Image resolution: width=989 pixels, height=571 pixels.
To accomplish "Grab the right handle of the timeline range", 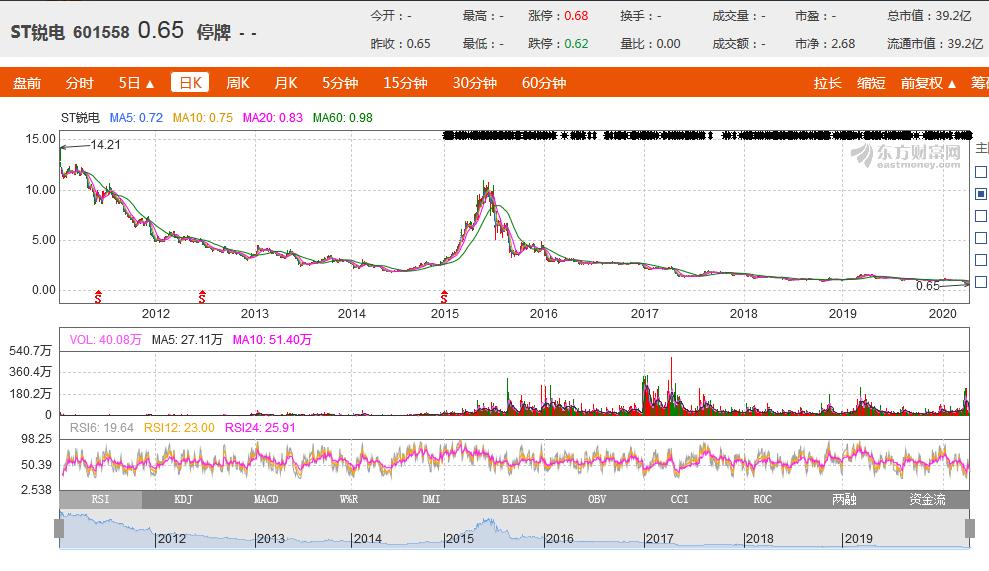I will [969, 528].
